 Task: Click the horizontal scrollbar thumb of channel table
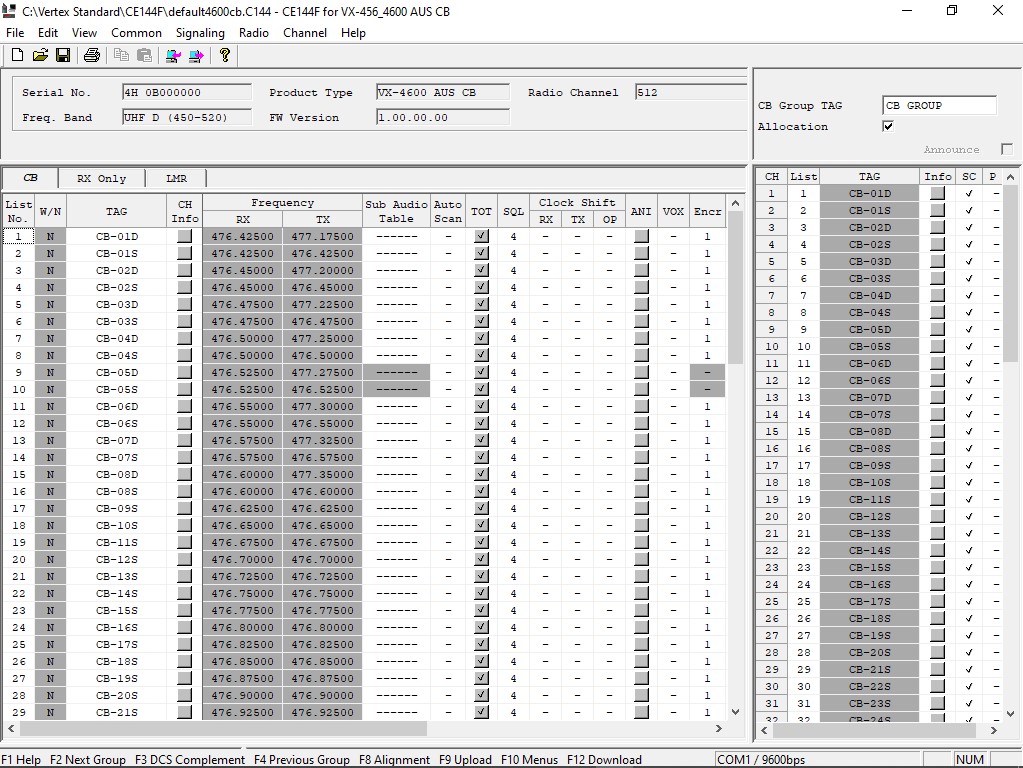pos(222,728)
